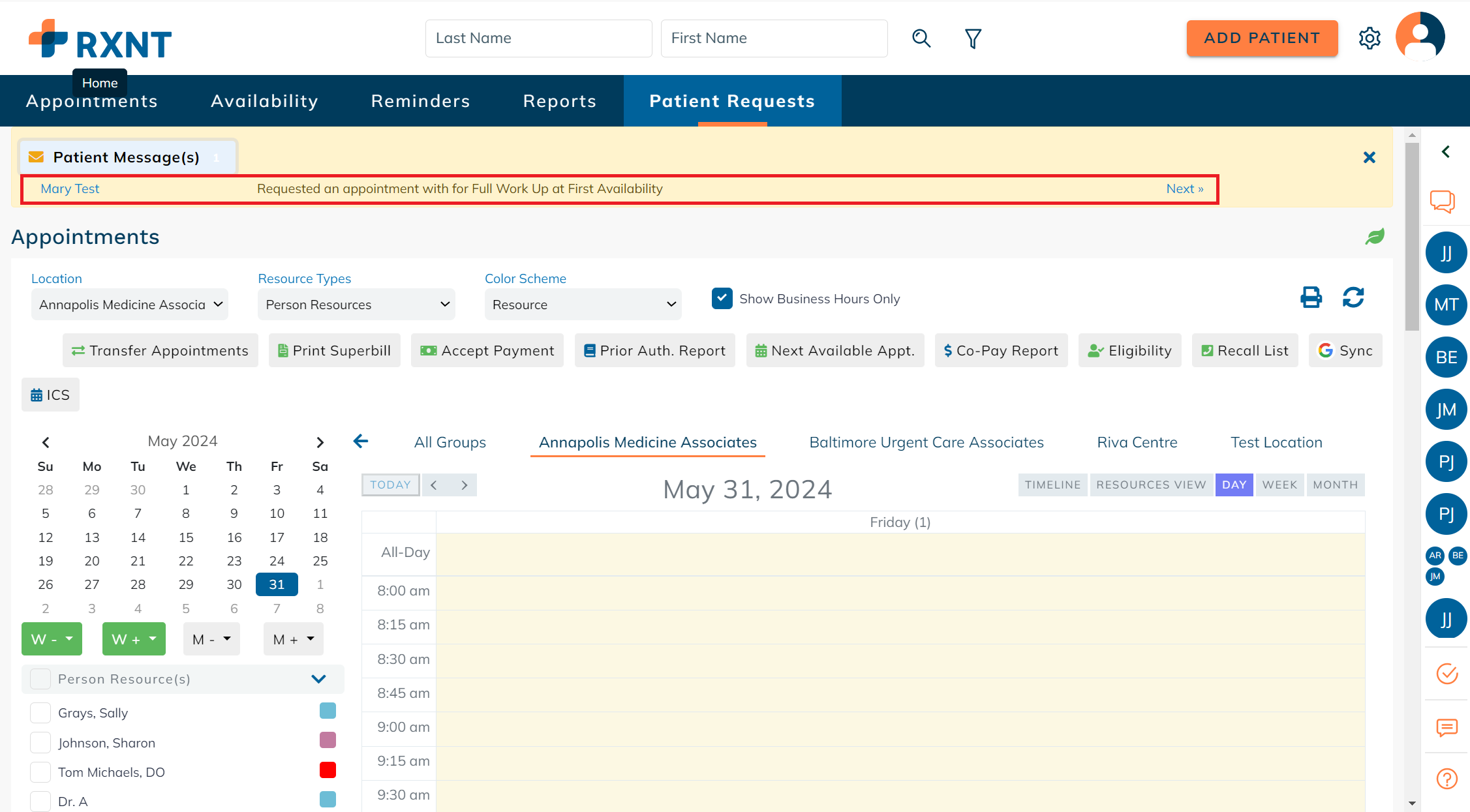Click the Next » message link

[x=1185, y=188]
